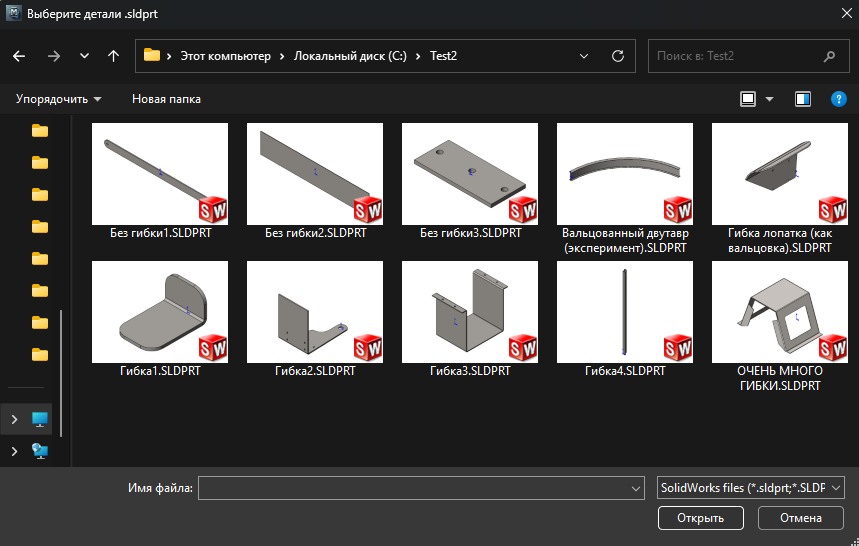Click the folder icon in the address bar
The width and height of the screenshot is (859, 546).
152,55
